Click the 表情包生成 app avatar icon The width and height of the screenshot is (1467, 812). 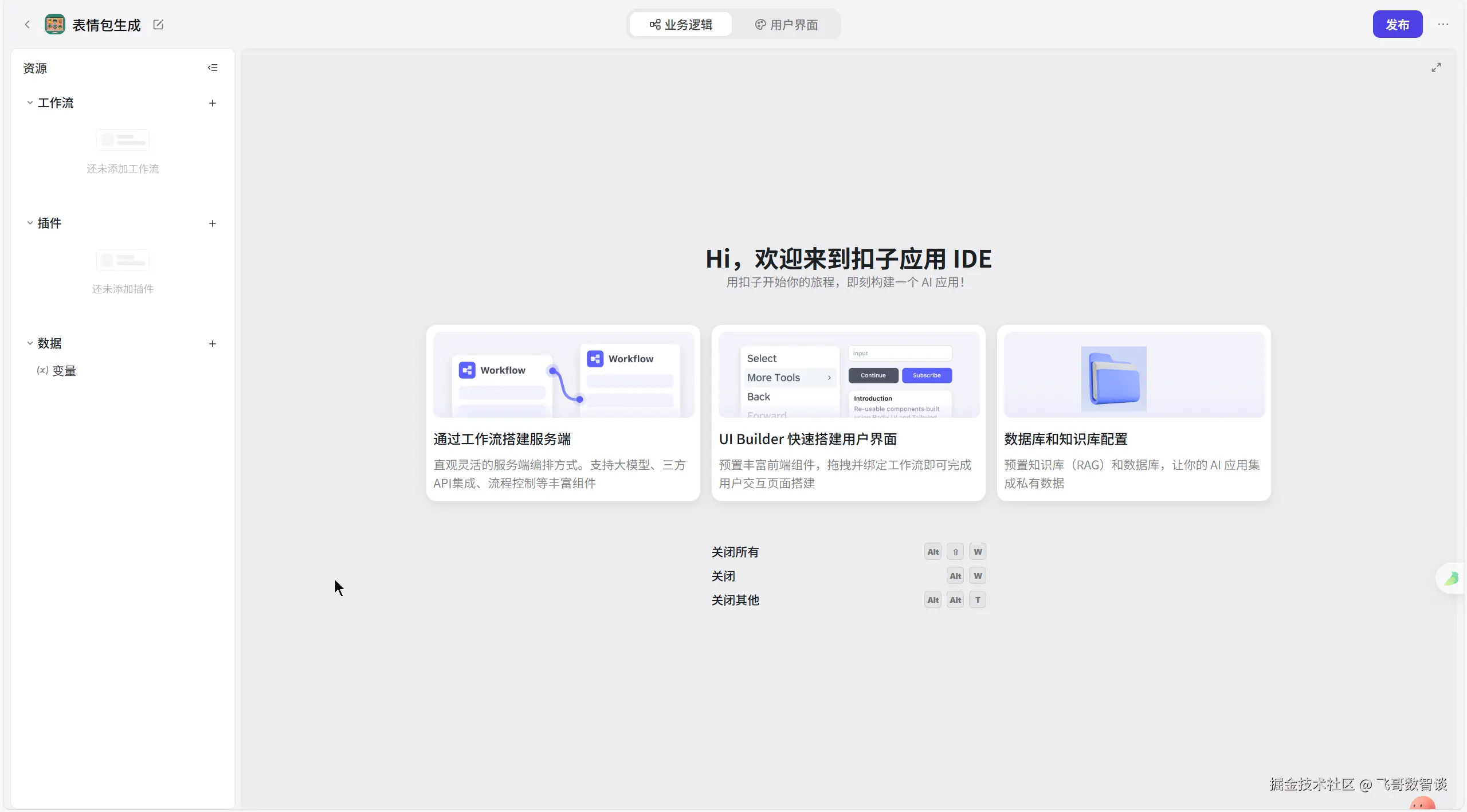coord(55,25)
